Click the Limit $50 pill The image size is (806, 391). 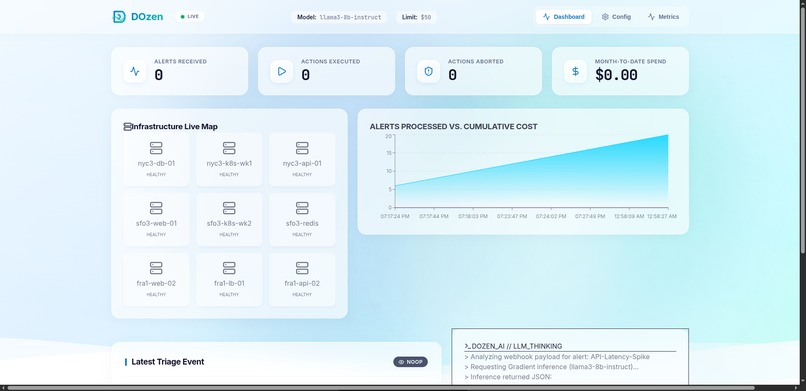[416, 17]
